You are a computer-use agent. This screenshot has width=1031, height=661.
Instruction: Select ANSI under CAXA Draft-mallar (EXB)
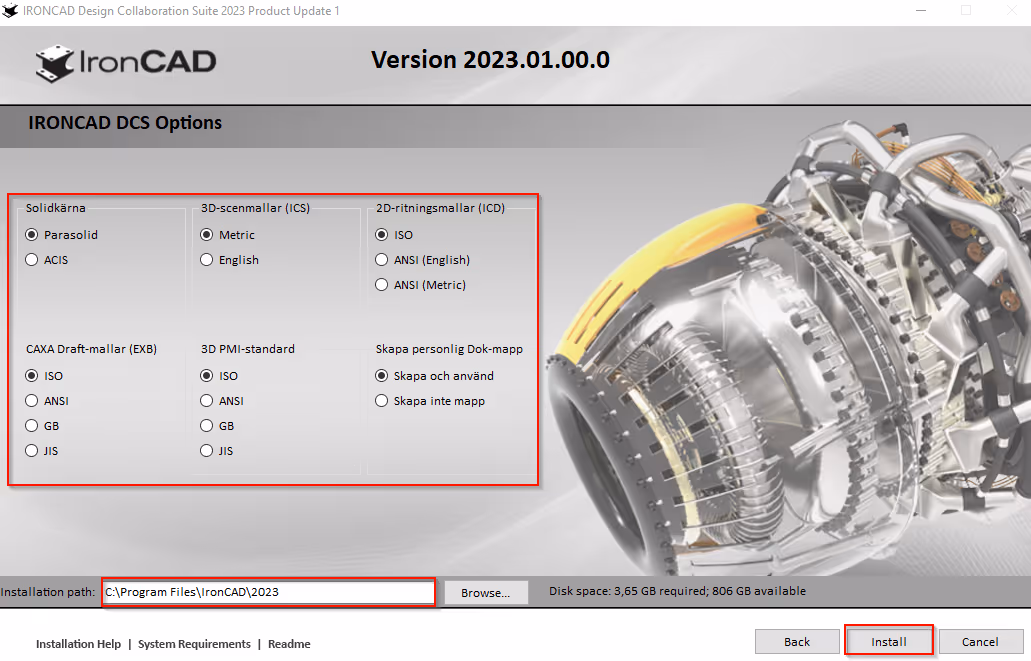tap(47, 401)
